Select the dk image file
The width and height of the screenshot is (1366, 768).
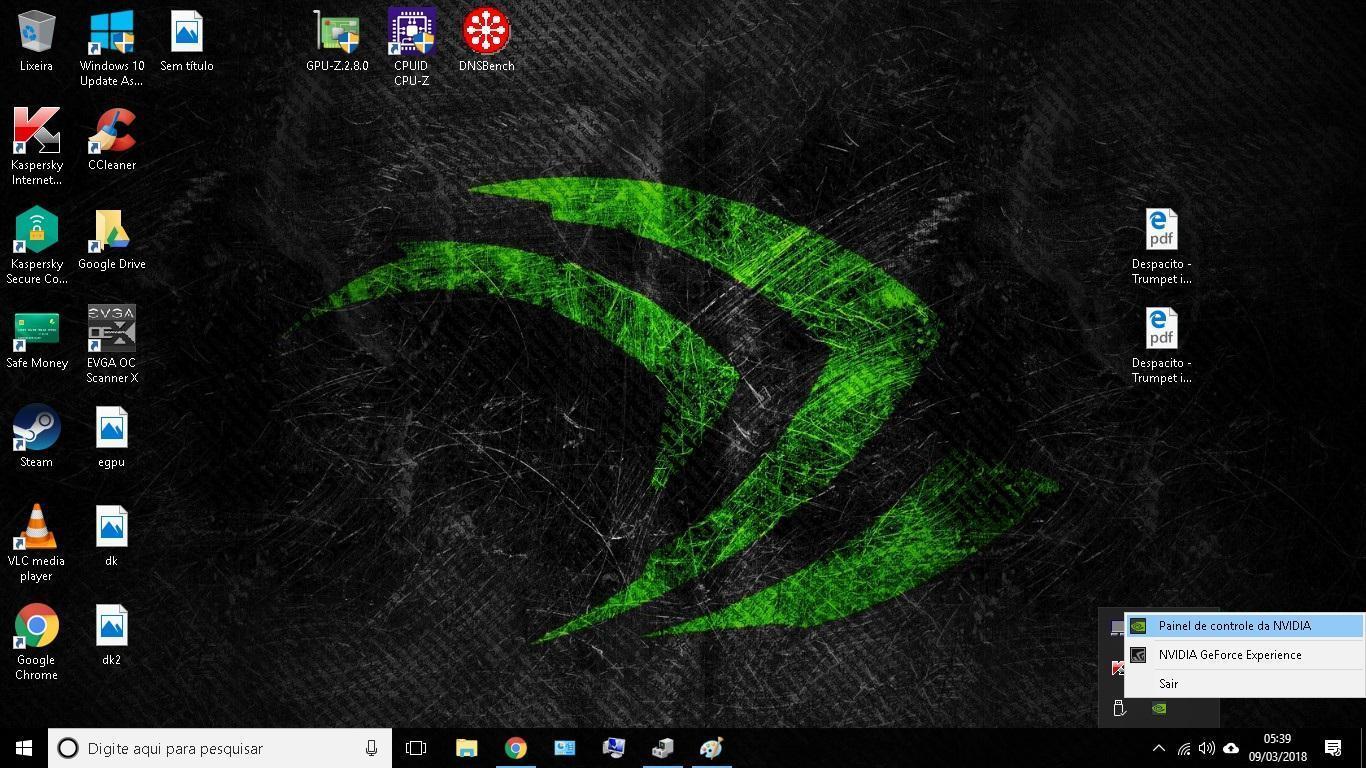point(111,537)
